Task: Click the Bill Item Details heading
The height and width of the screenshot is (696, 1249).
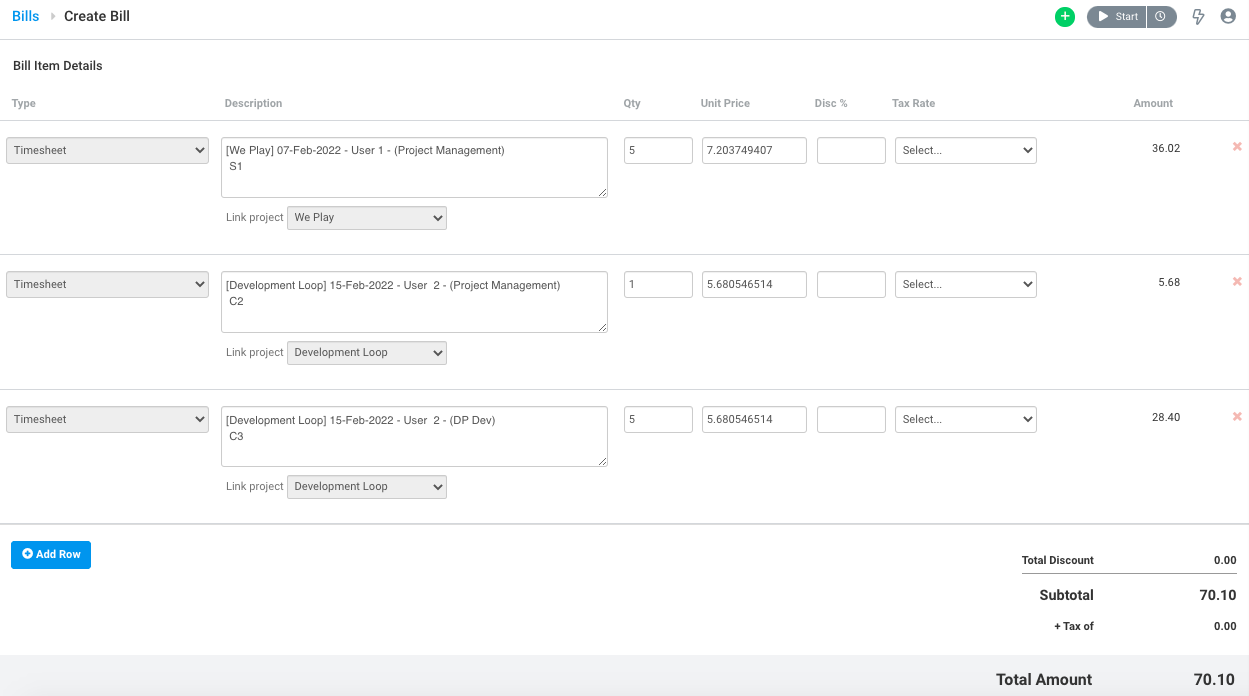Action: [x=58, y=66]
